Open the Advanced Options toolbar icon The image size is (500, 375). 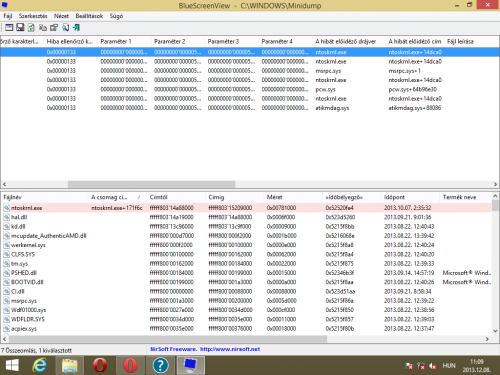point(9,28)
